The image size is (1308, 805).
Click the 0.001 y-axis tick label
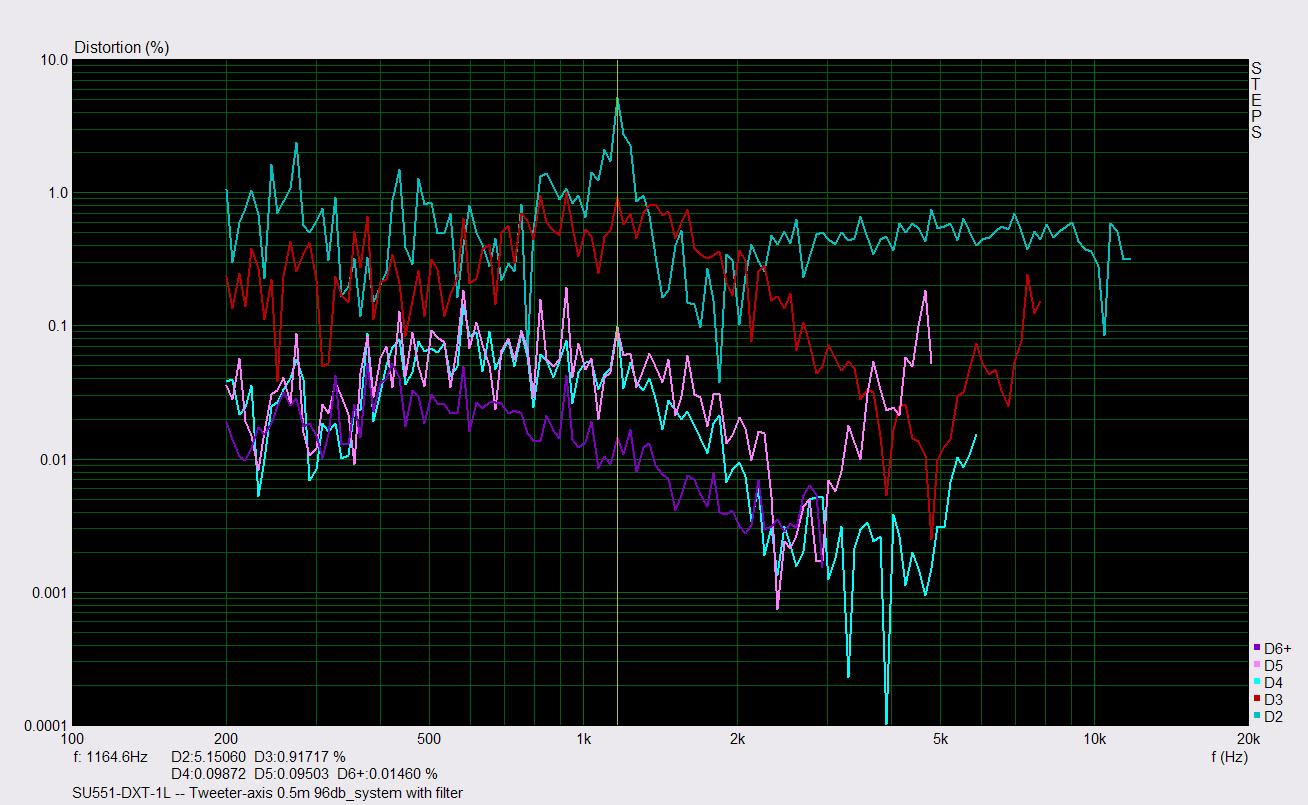[x=50, y=592]
